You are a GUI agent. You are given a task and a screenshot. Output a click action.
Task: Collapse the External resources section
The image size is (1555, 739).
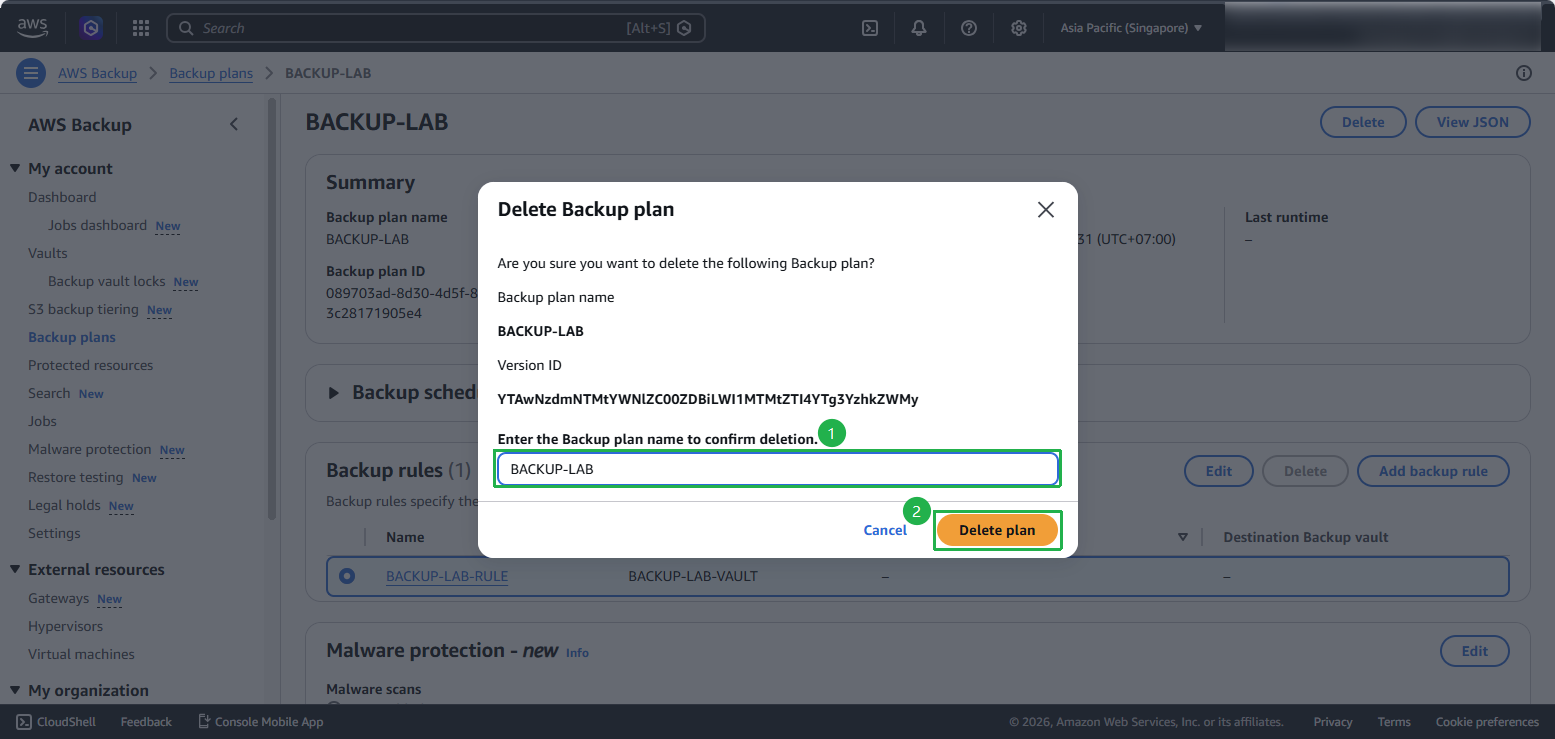coord(16,570)
